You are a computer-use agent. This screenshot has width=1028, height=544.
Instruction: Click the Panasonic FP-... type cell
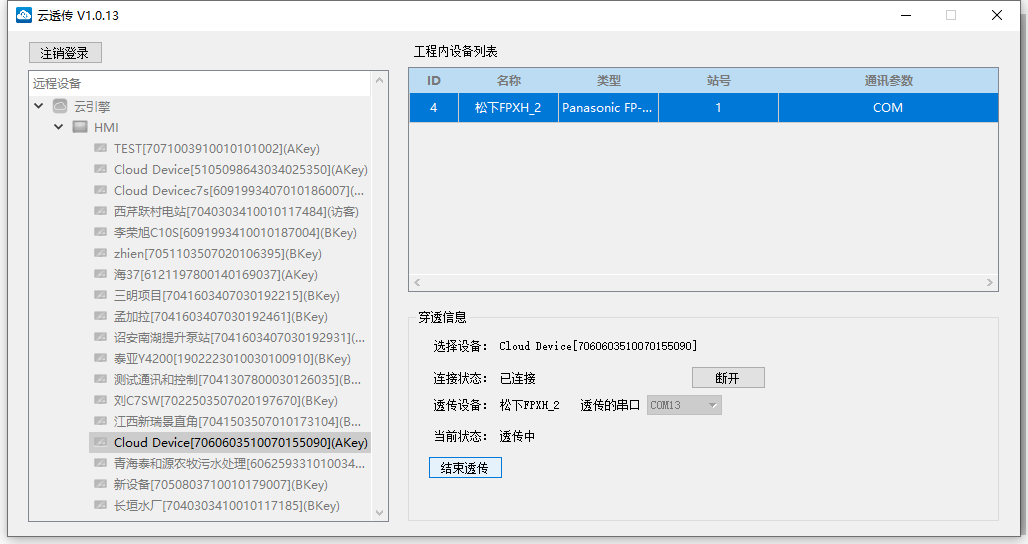[608, 107]
